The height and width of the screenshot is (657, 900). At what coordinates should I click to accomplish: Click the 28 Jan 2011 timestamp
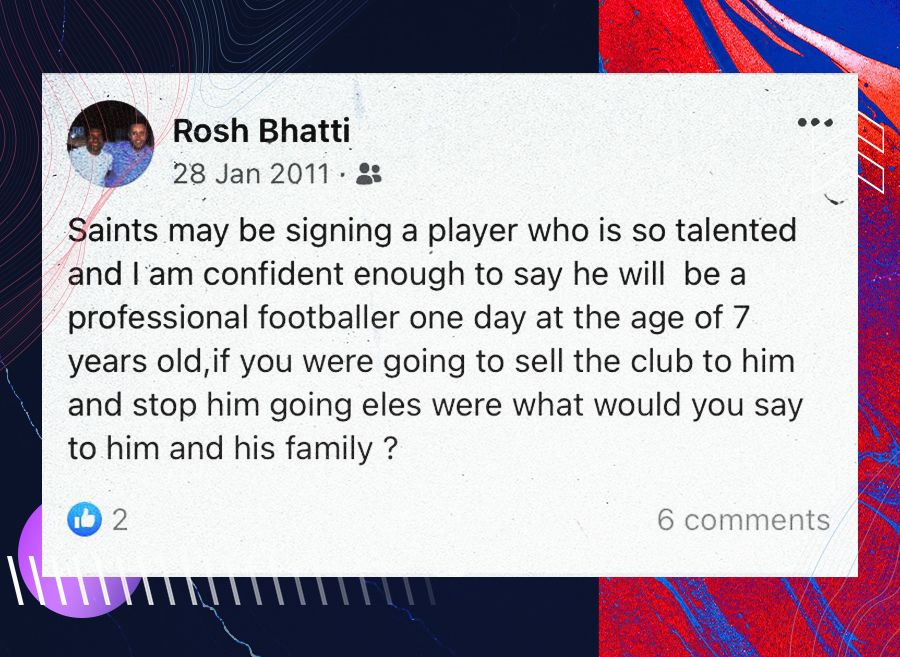point(250,174)
